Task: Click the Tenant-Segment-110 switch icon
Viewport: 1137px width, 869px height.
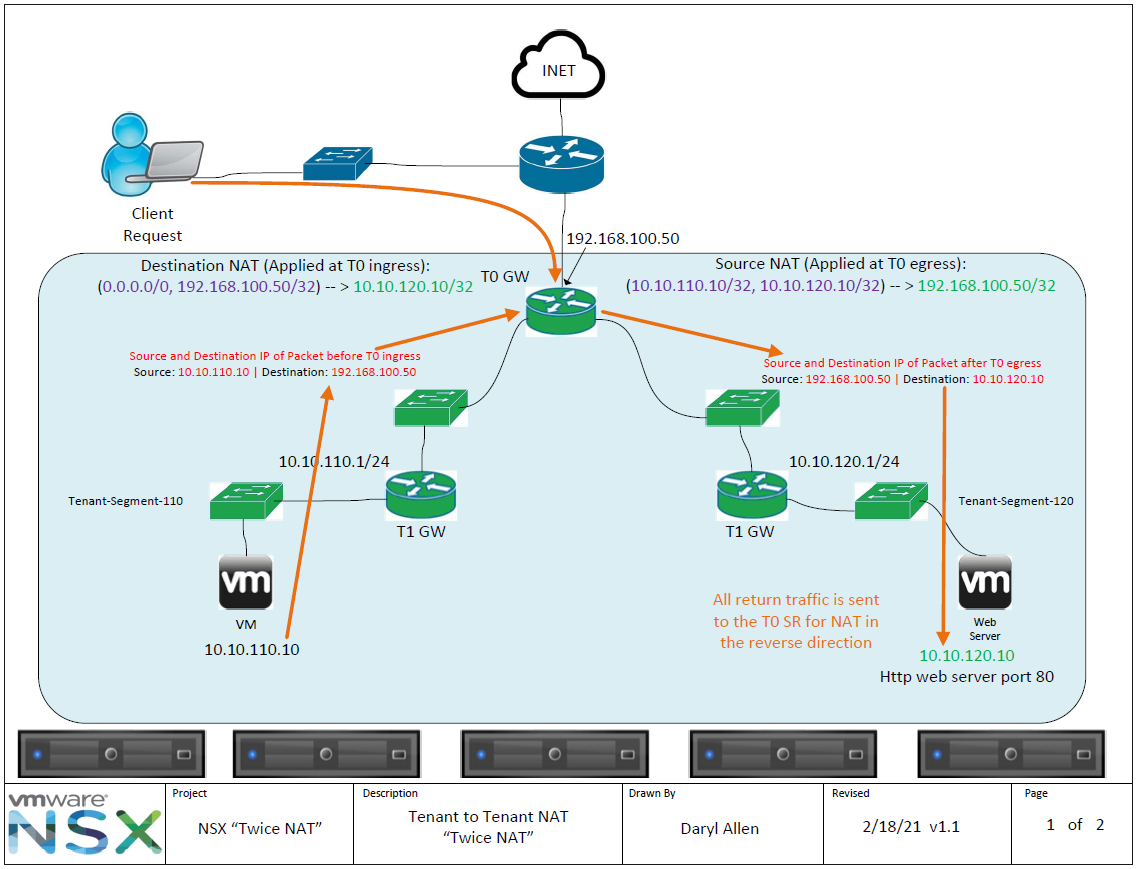Action: [x=245, y=499]
